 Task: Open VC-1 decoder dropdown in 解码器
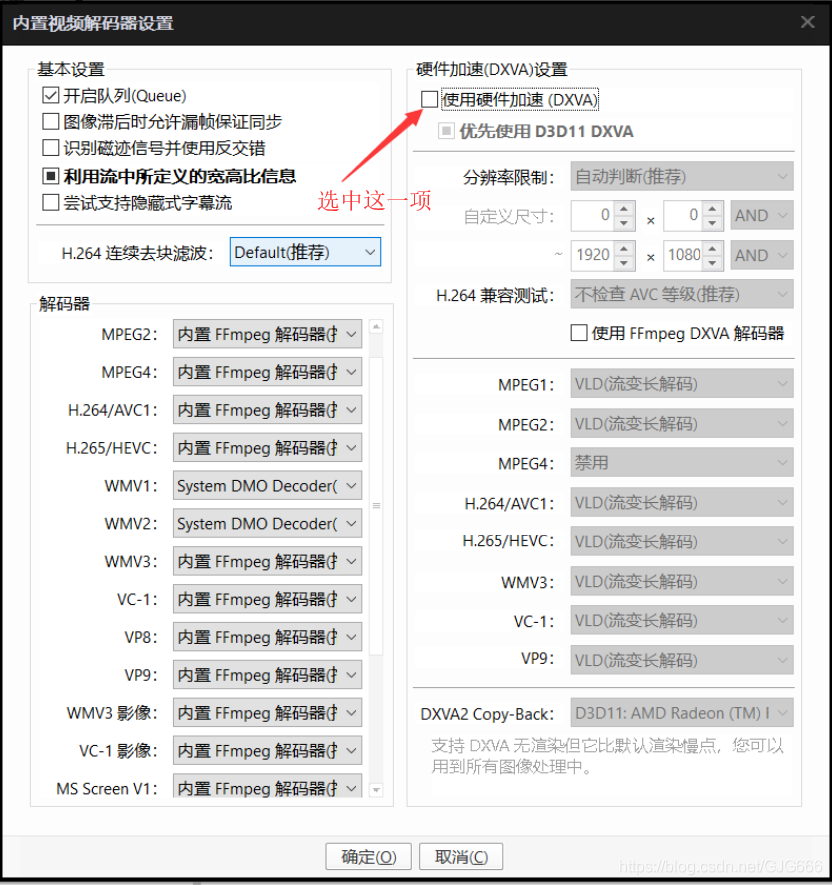[x=268, y=599]
